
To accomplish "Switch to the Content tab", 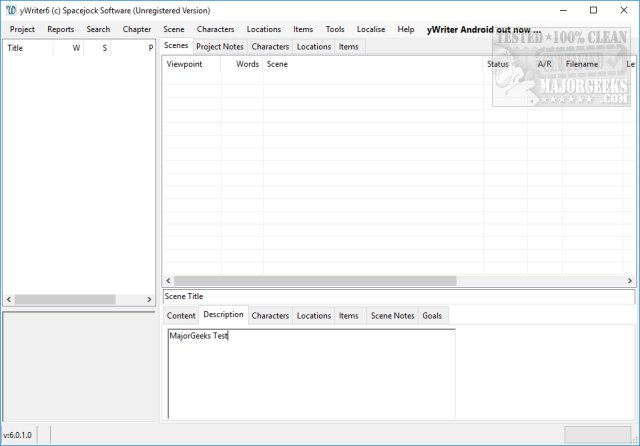I will click(x=181, y=316).
